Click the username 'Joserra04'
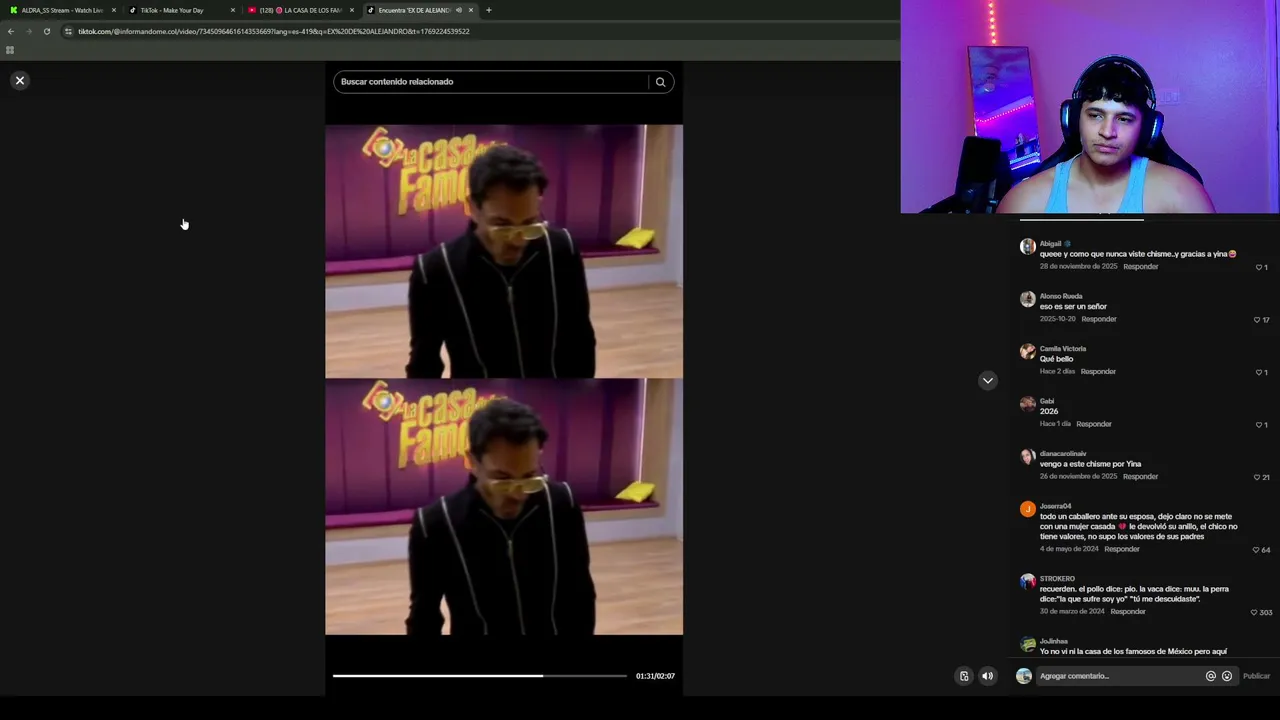 (x=1055, y=506)
